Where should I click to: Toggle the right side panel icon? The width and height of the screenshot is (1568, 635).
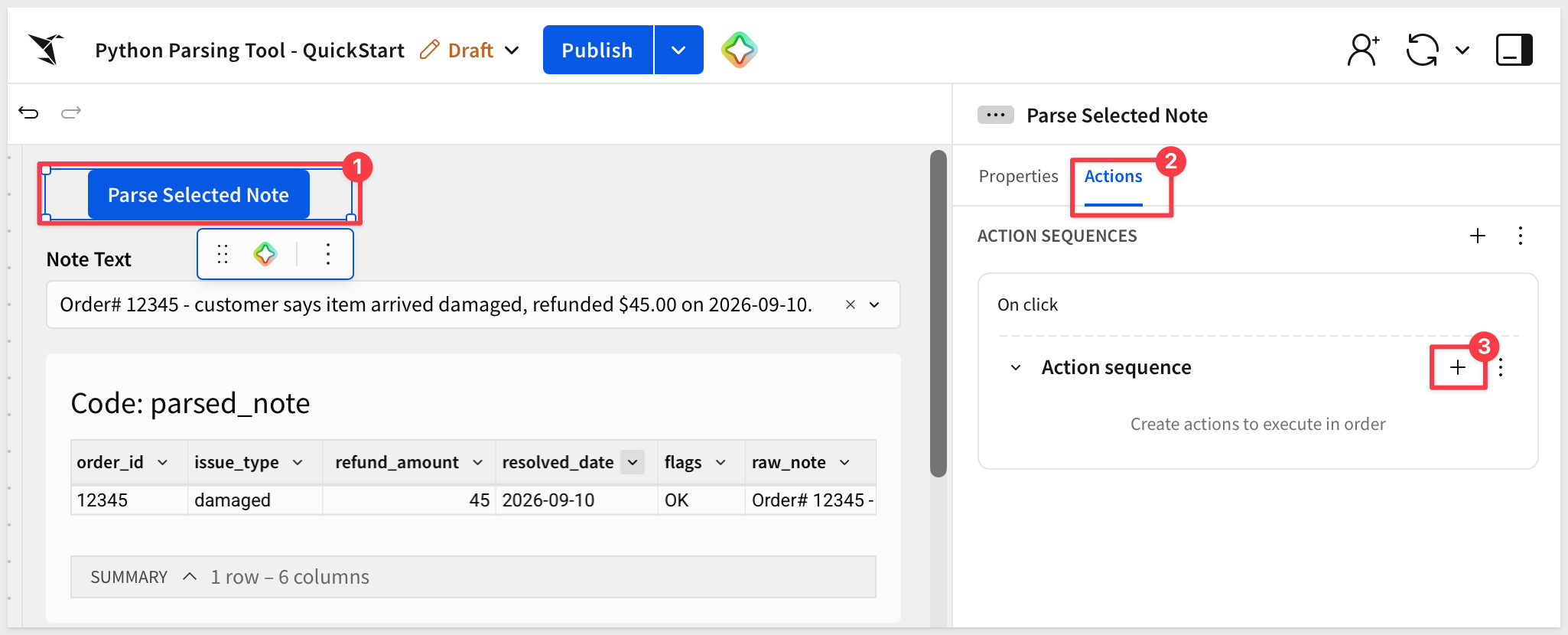(x=1514, y=50)
